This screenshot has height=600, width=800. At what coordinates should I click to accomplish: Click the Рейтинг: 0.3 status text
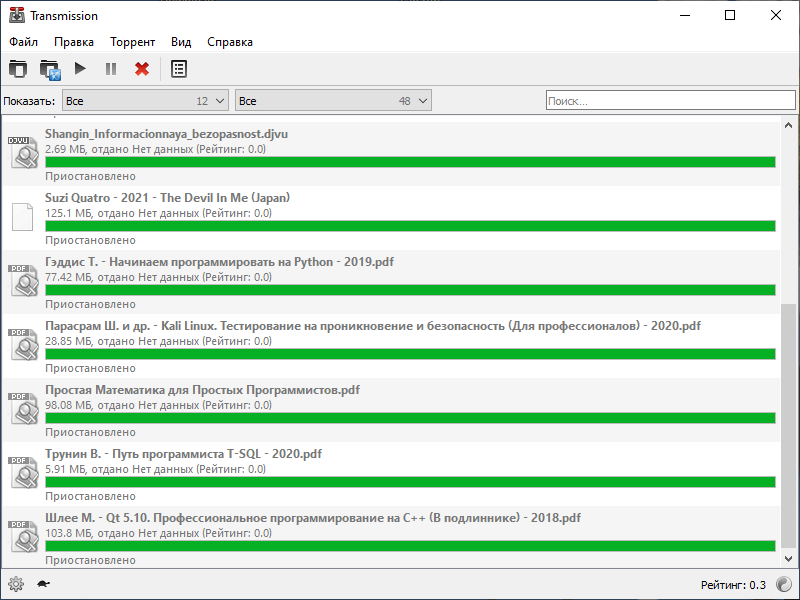click(x=733, y=585)
